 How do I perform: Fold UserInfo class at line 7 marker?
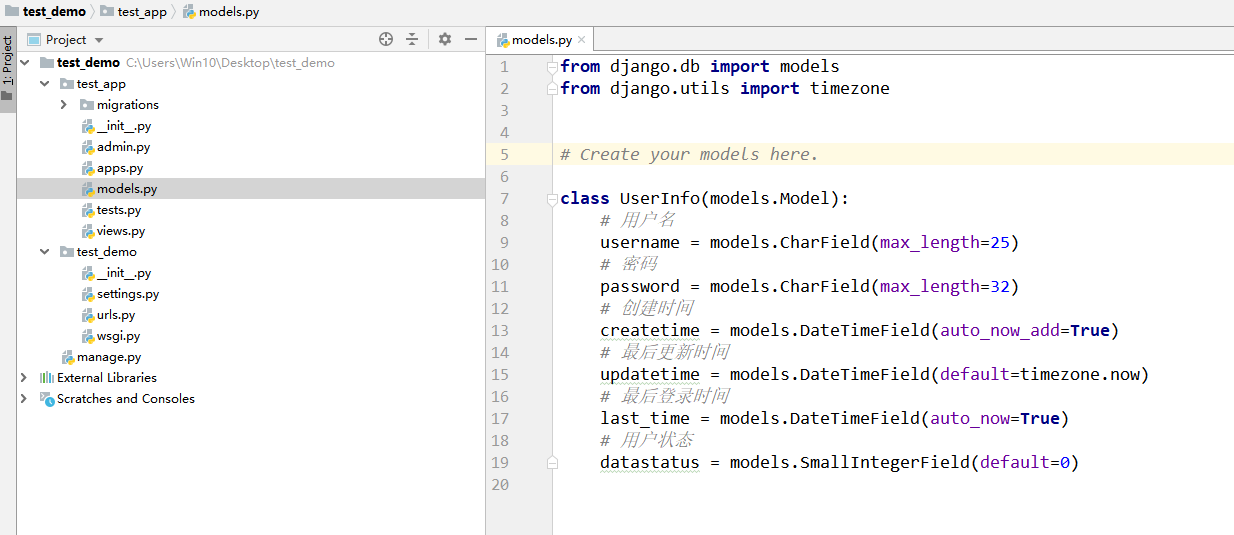click(552, 199)
